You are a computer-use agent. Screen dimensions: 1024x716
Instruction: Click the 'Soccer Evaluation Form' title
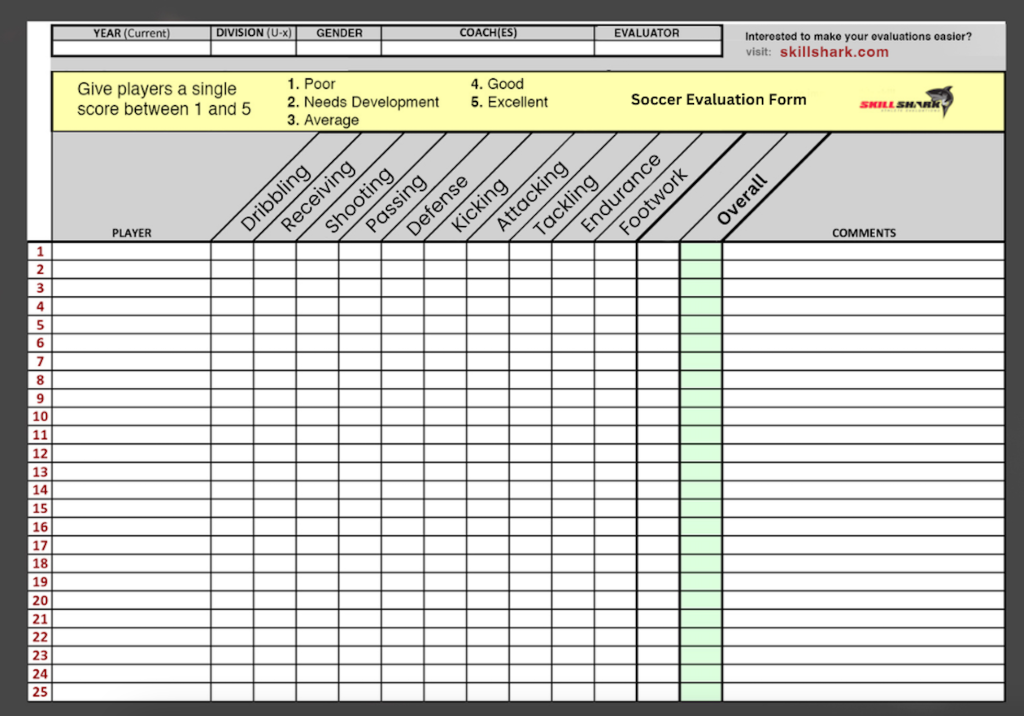(x=718, y=99)
